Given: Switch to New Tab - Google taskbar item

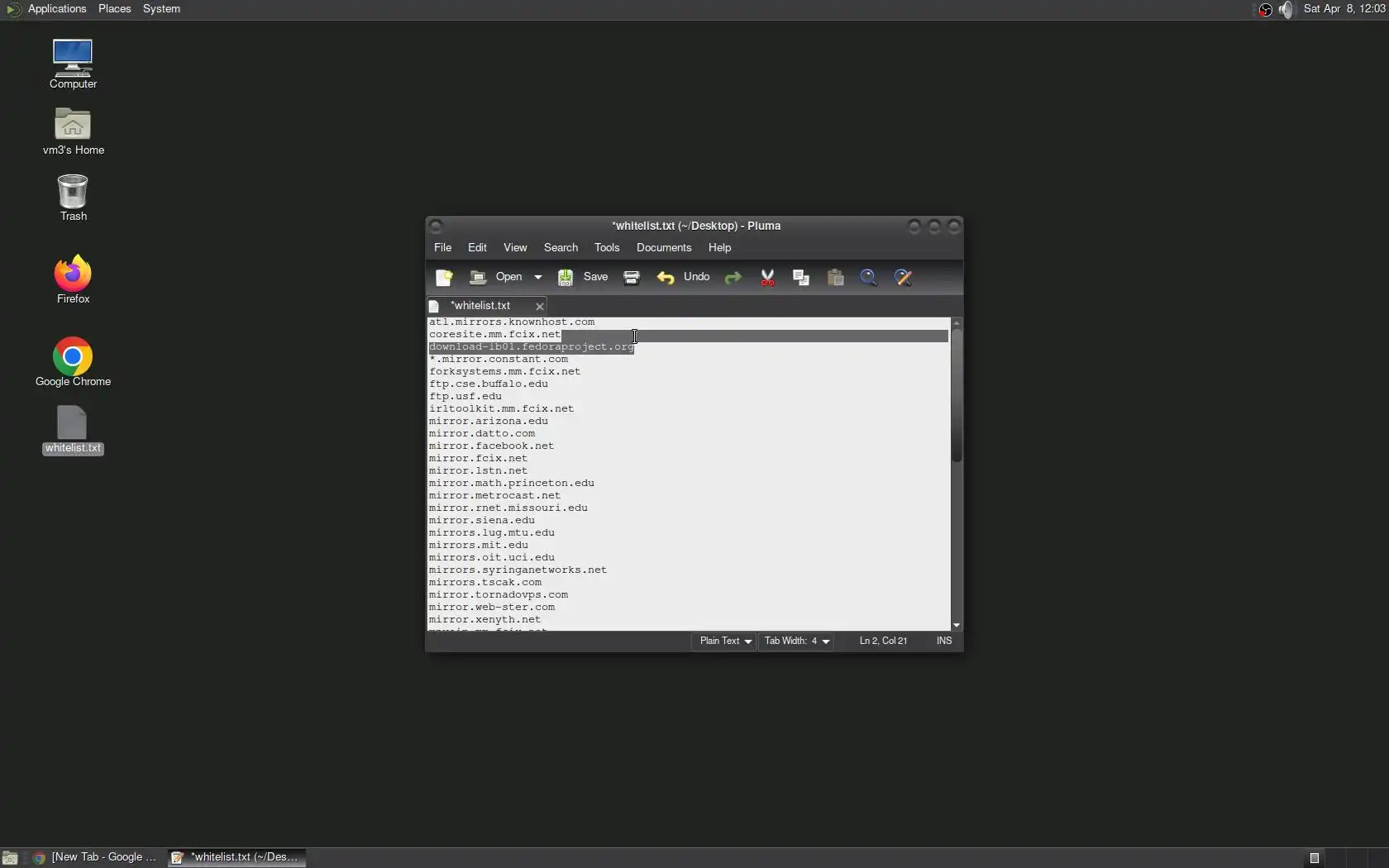Looking at the screenshot, I should [95, 857].
